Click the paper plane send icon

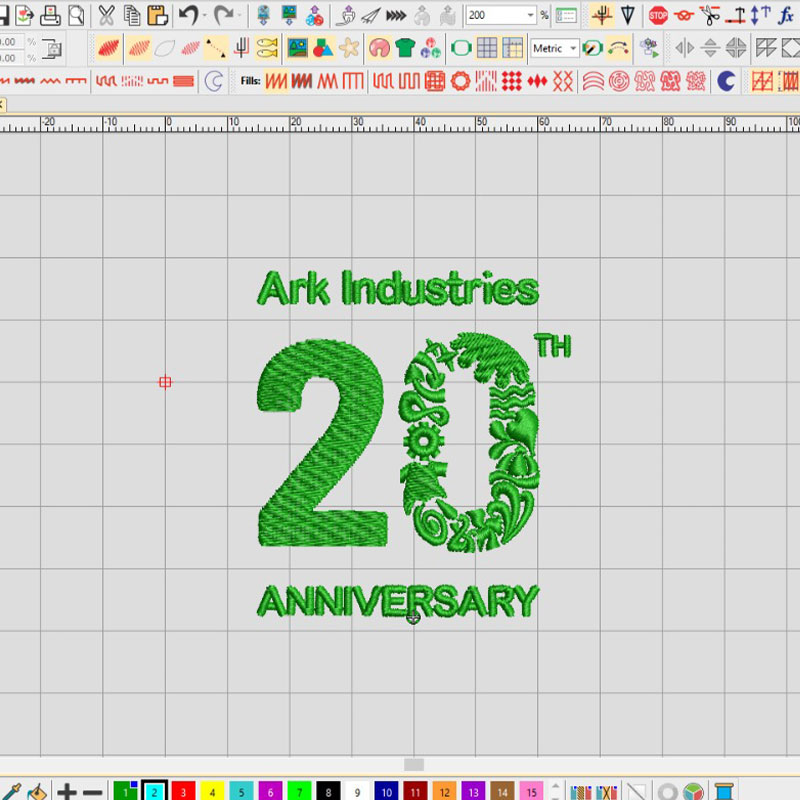tap(371, 15)
